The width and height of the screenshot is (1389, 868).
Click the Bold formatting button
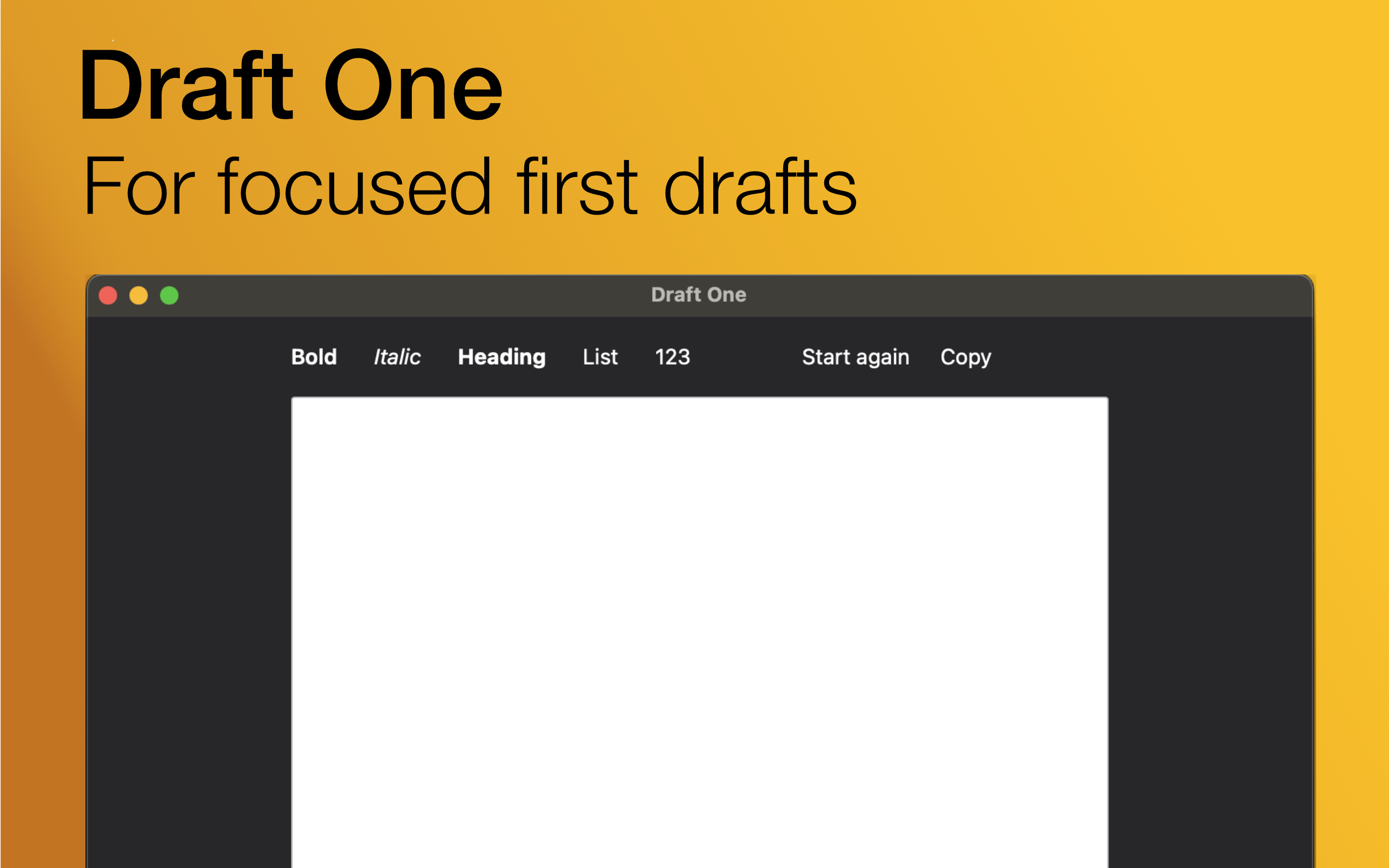tap(312, 356)
